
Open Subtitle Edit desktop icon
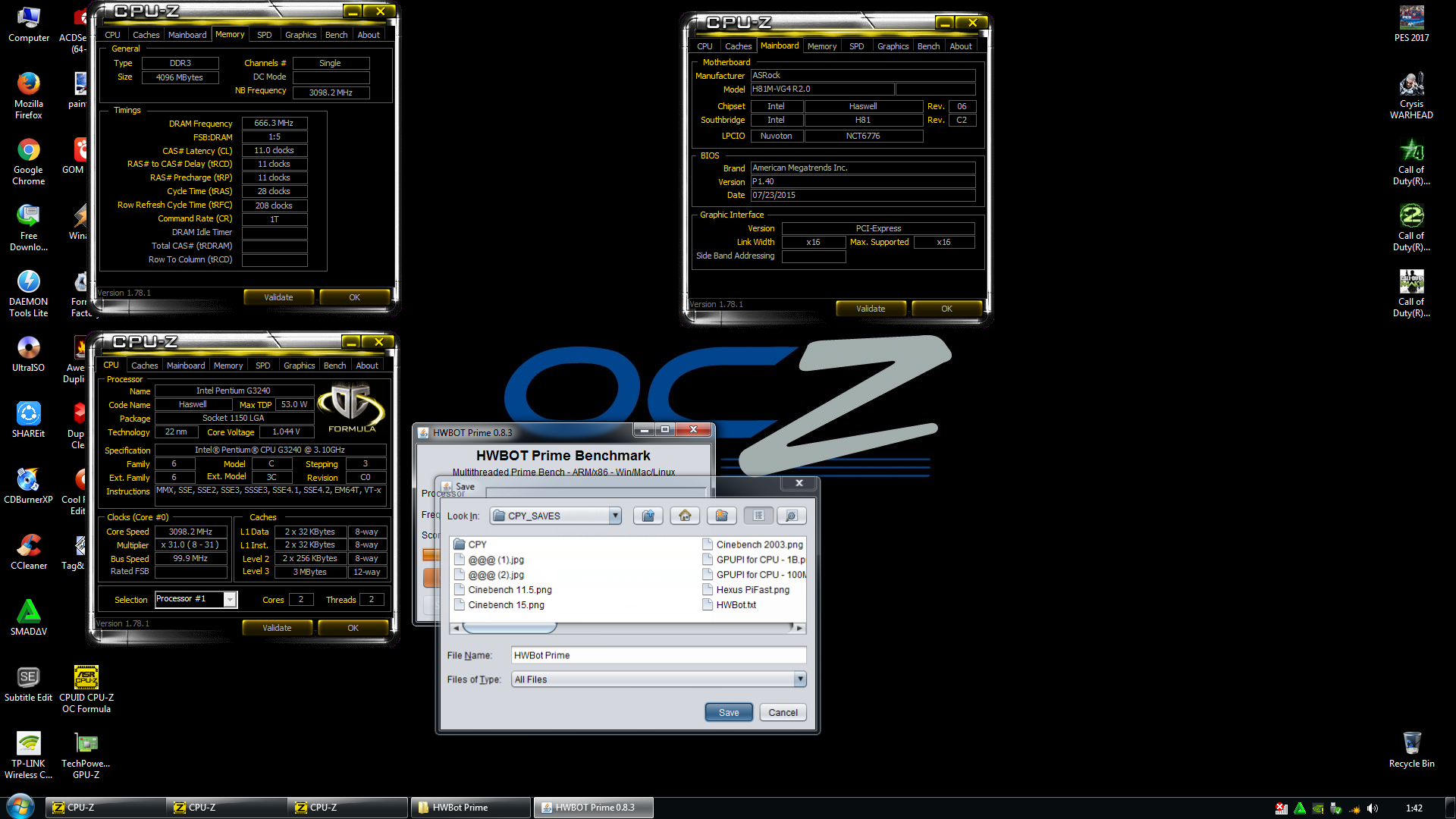pyautogui.click(x=29, y=684)
